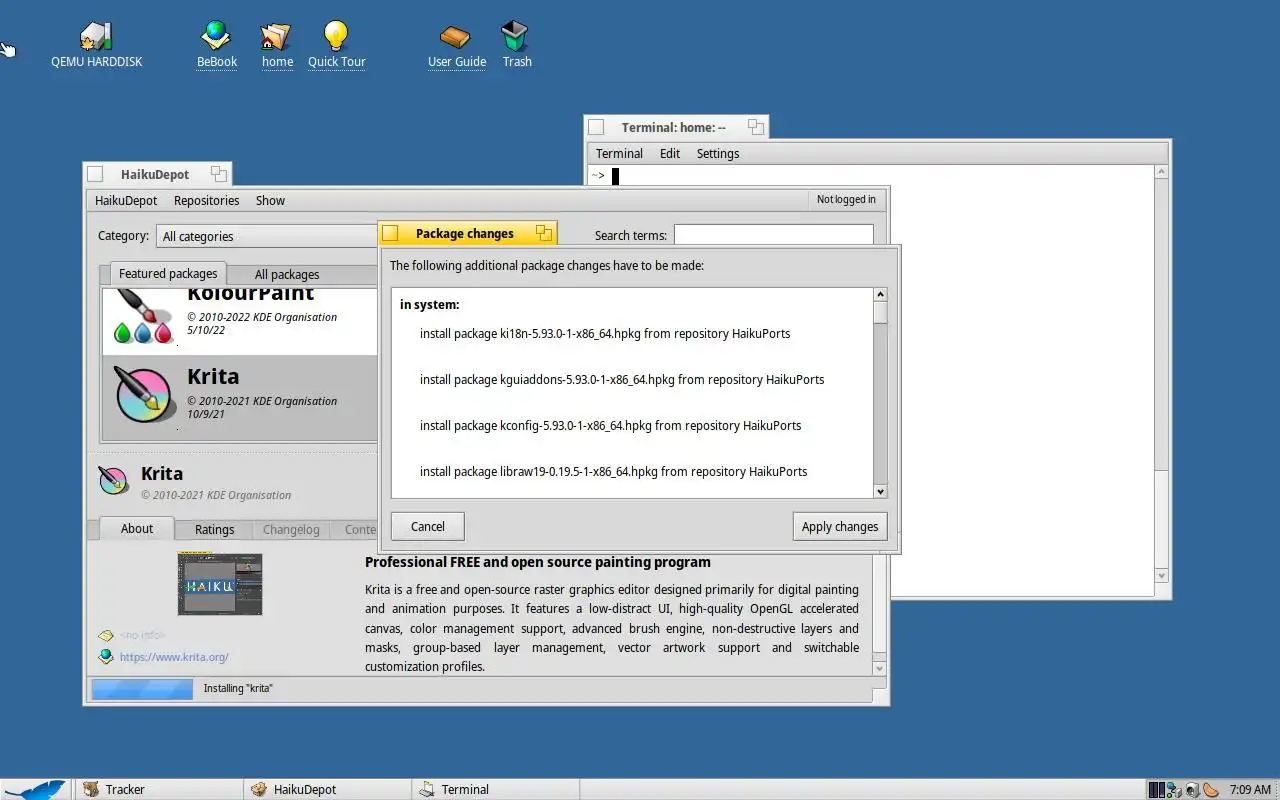Open the Edit menu in Terminal window

pyautogui.click(x=670, y=153)
